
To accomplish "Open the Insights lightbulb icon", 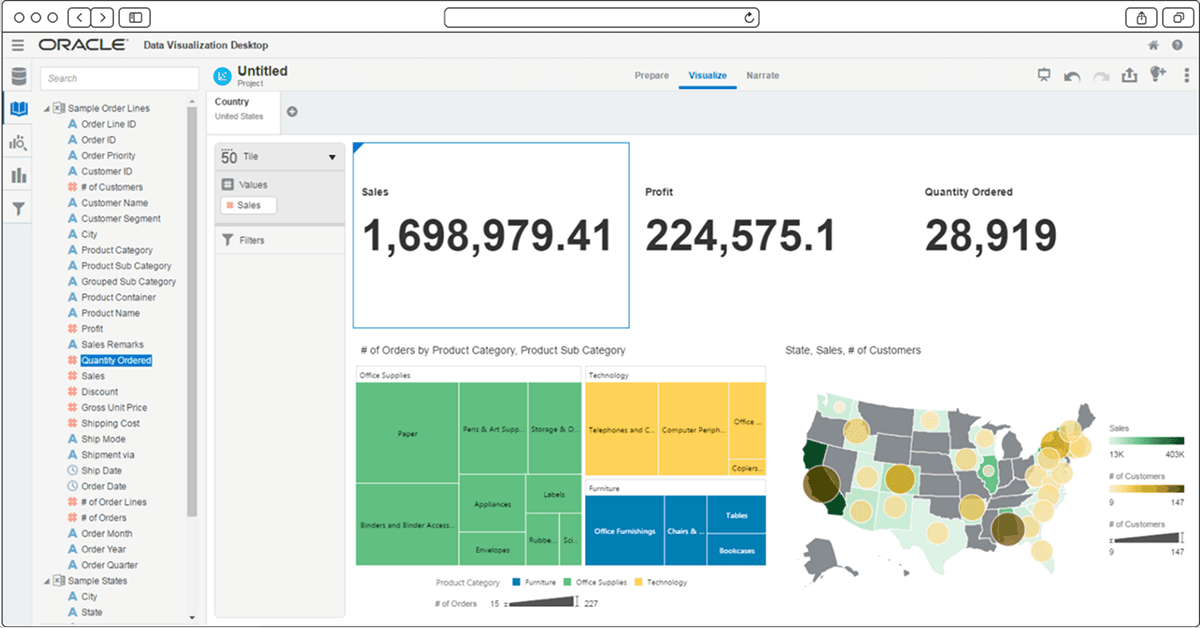I will point(1158,74).
